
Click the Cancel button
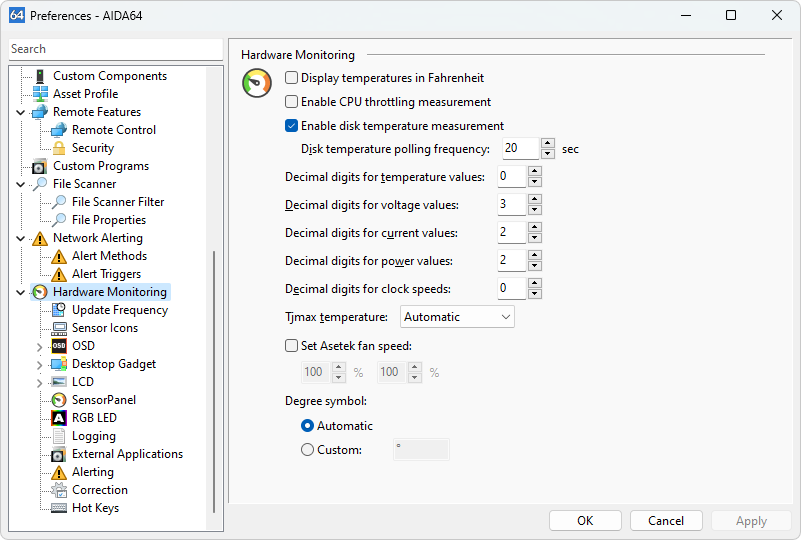(x=666, y=520)
